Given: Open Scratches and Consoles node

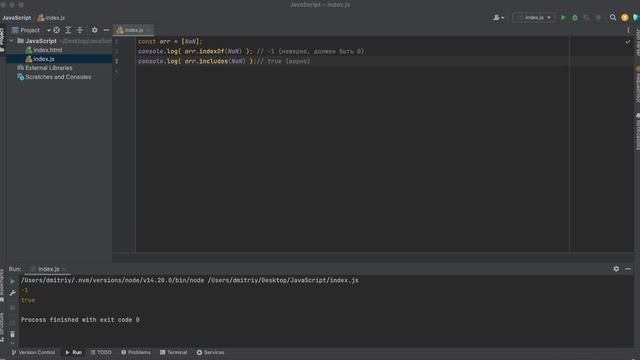Looking at the screenshot, I should click(54, 77).
